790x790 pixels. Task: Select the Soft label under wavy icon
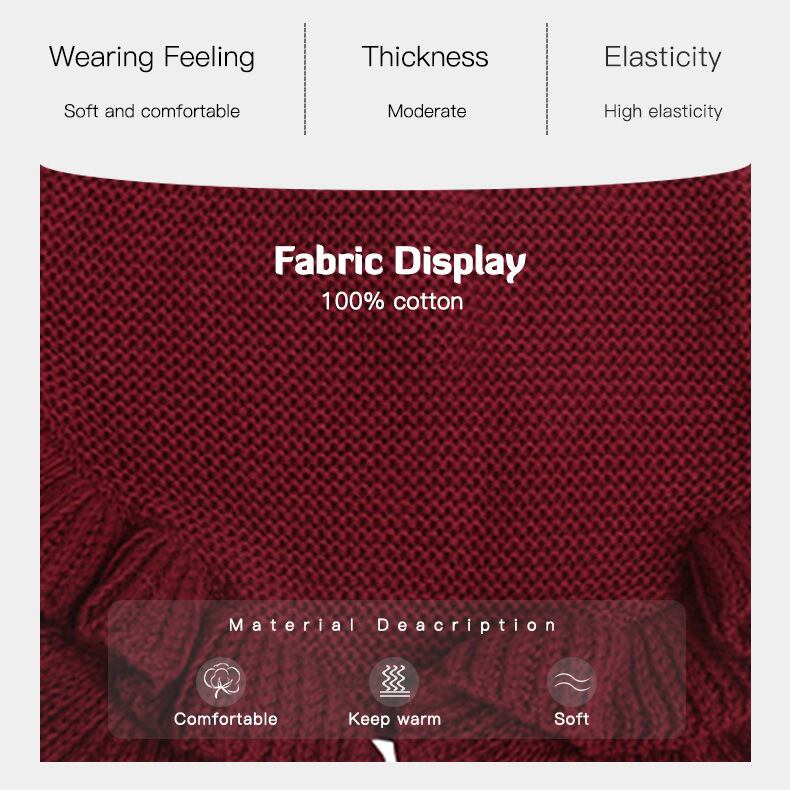571,719
